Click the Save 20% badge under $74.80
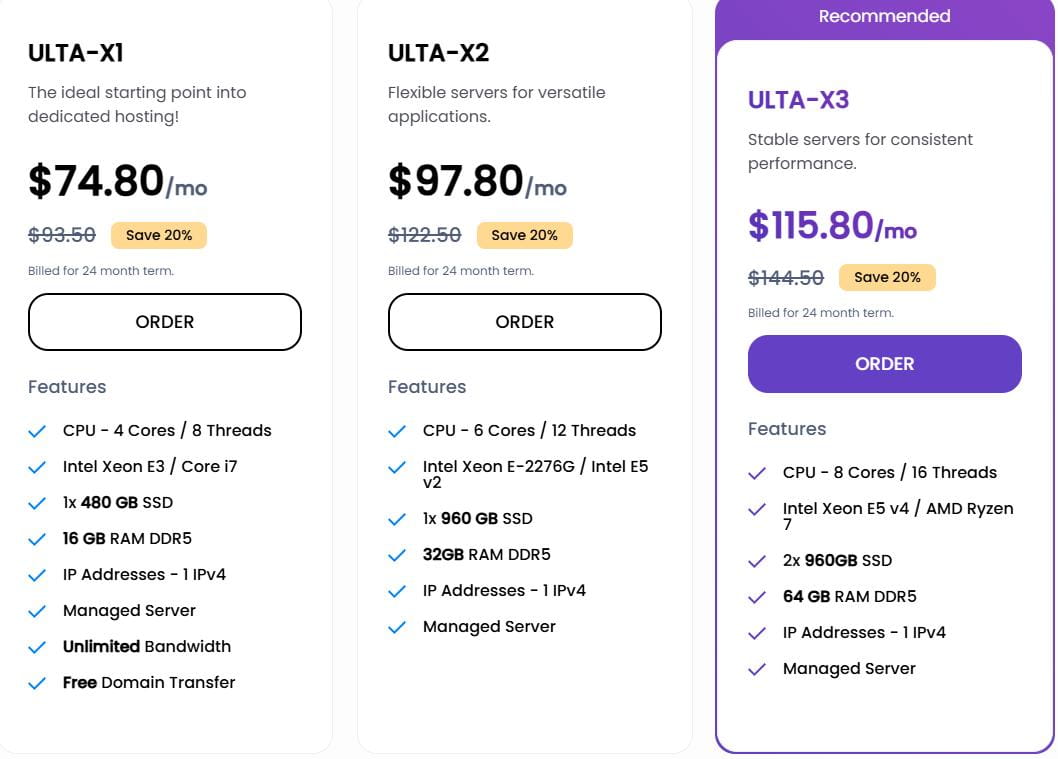1058x759 pixels. [158, 235]
